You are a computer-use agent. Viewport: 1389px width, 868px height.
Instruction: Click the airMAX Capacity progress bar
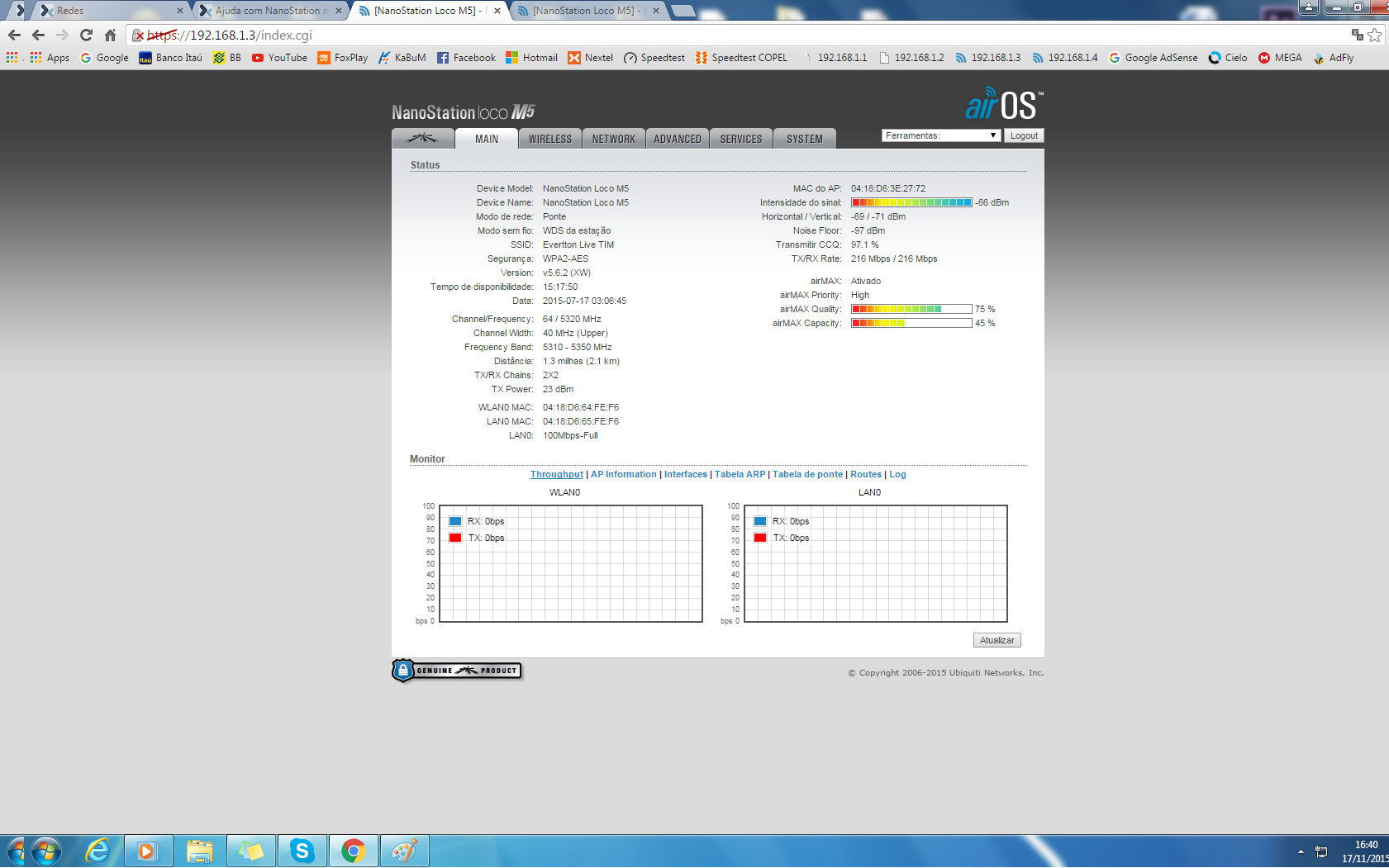[x=911, y=323]
